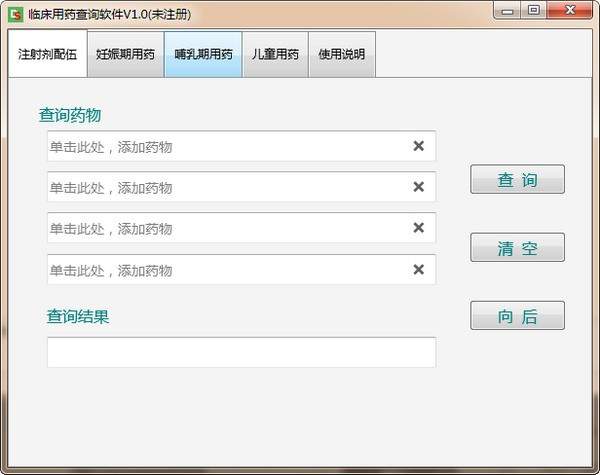Viewport: 600px width, 475px height.
Task: Clear the first drug field with X icon
Action: (418, 146)
